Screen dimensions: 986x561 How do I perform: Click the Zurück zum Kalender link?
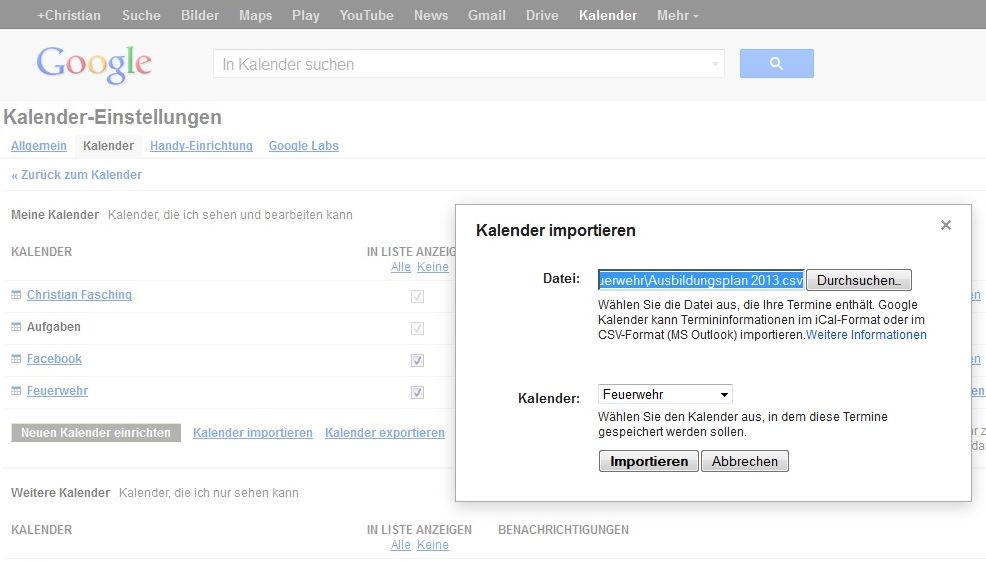[x=77, y=175]
